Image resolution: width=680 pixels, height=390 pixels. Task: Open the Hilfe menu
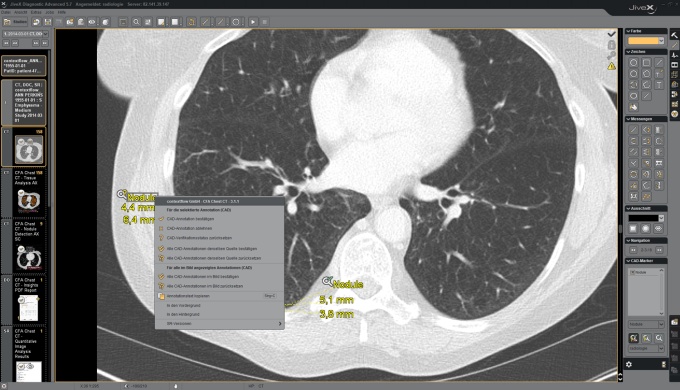pos(62,12)
